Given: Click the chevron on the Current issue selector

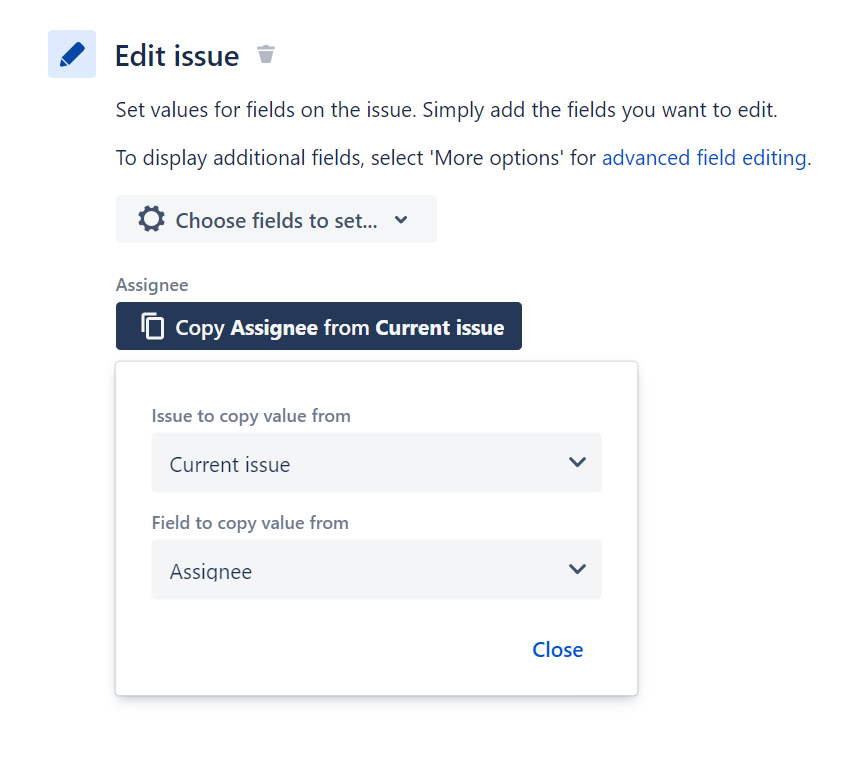Looking at the screenshot, I should [577, 462].
